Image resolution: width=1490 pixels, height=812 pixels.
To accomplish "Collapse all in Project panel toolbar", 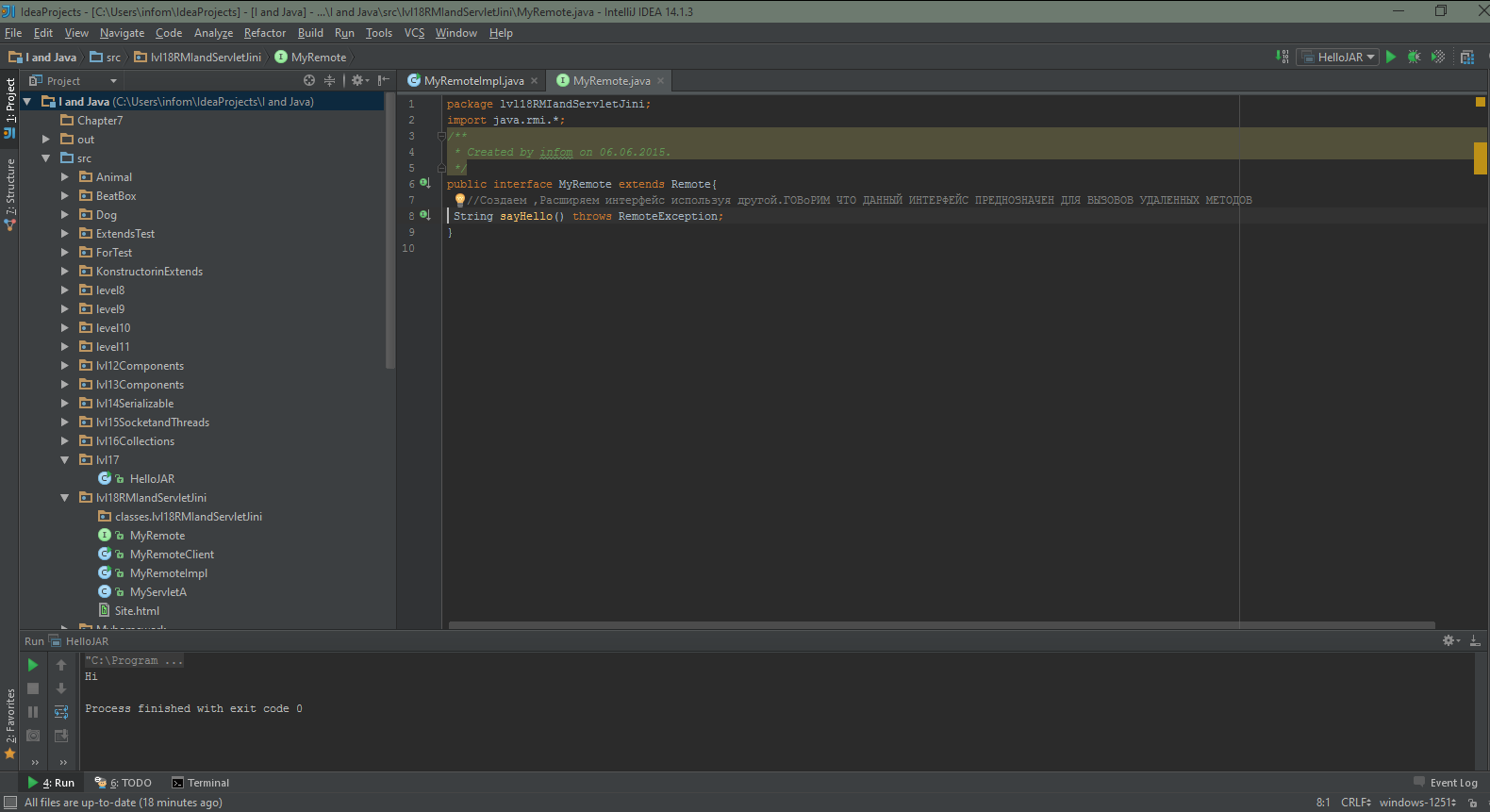I will [x=329, y=81].
